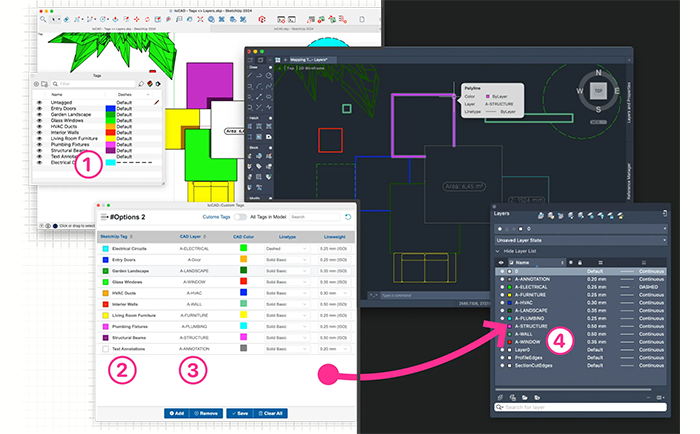The image size is (700, 434).
Task: Collapse the Hide Layer List expander
Action: click(x=497, y=252)
